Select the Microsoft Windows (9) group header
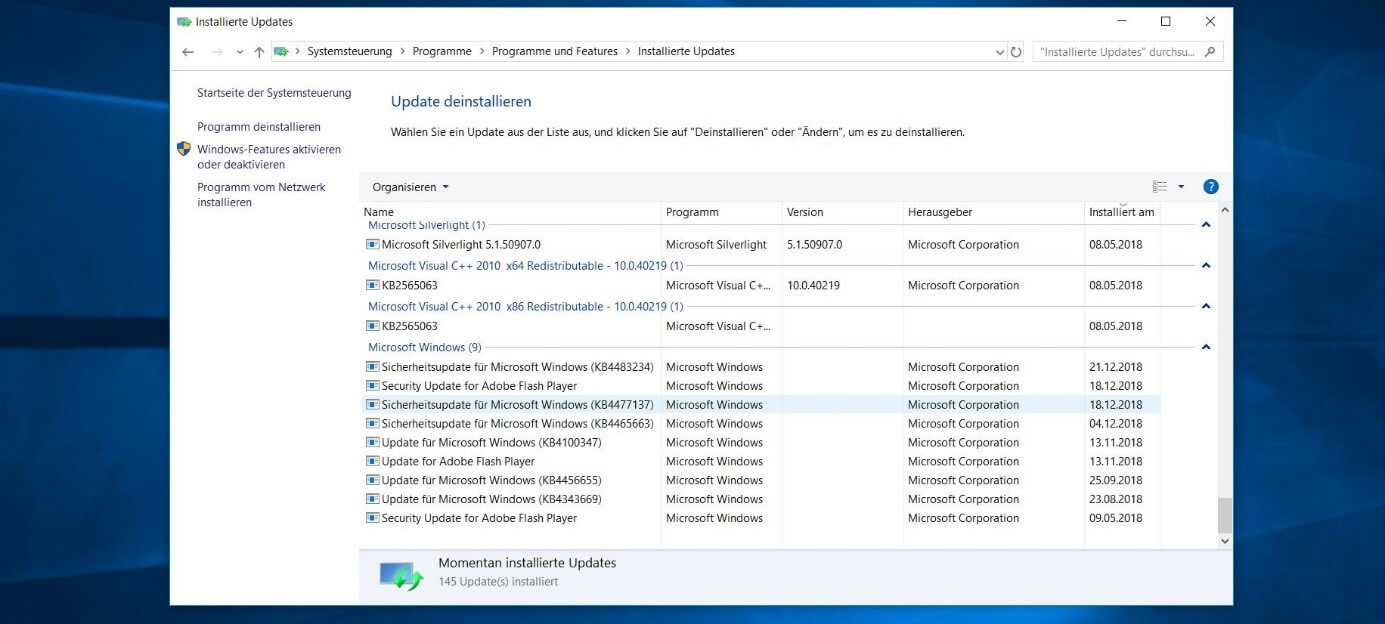Viewport: 1385px width, 624px height. click(x=424, y=347)
